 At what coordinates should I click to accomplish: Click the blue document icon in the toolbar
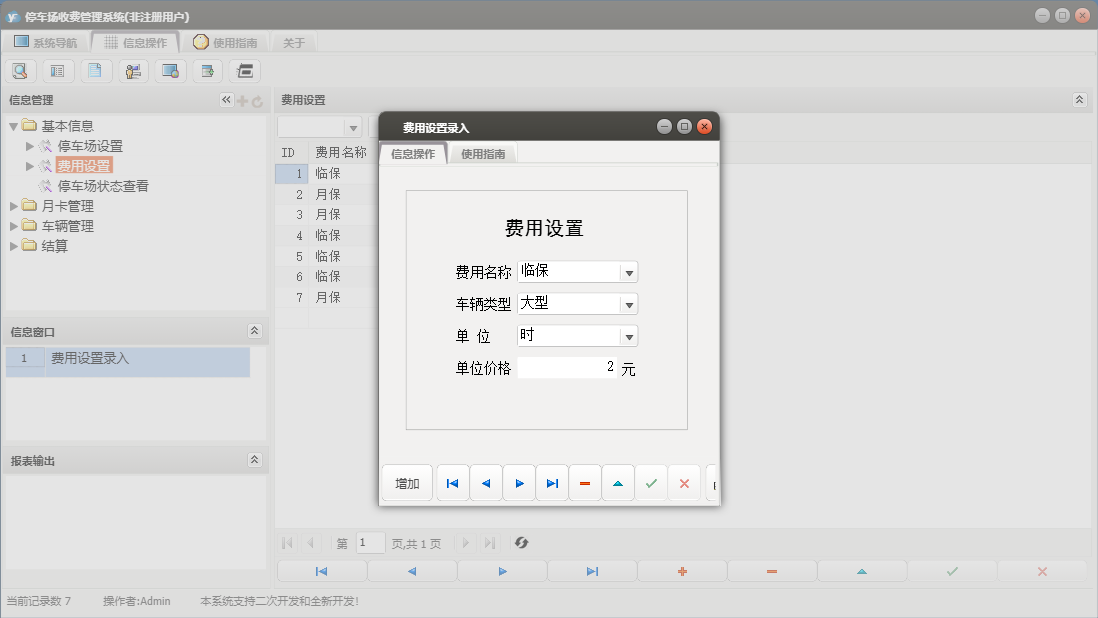point(95,71)
